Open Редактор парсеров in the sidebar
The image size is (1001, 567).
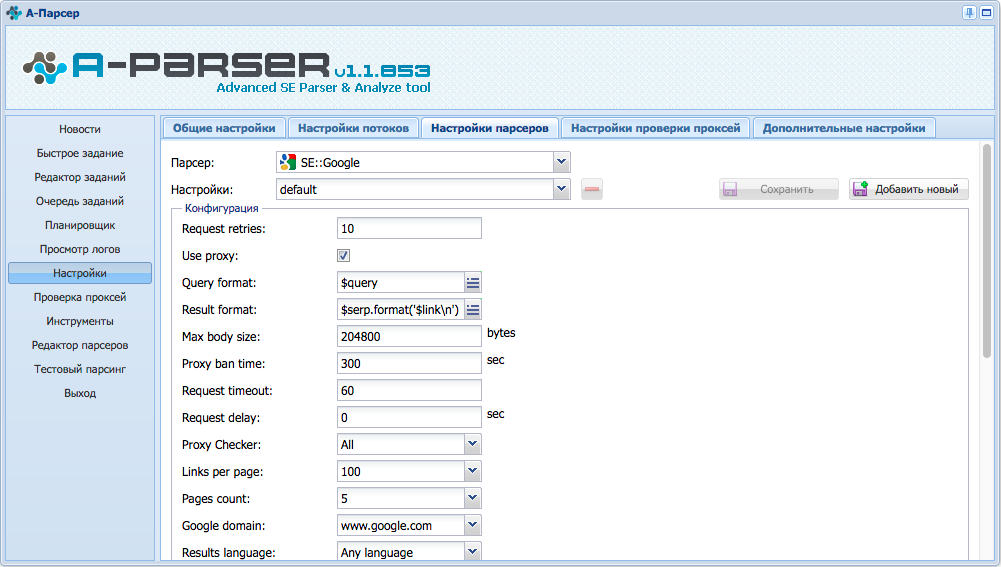[x=80, y=345]
